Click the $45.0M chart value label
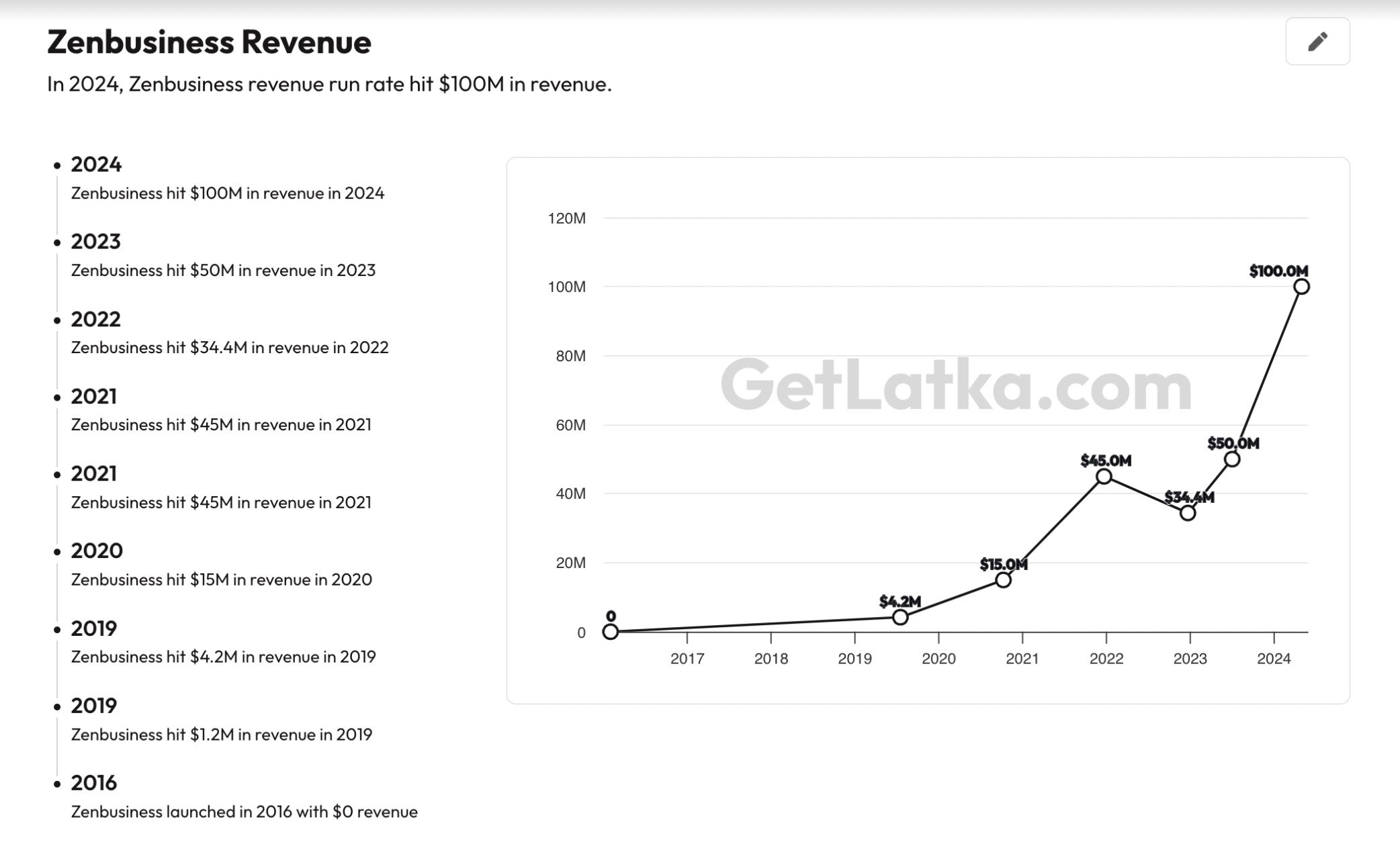This screenshot has width=1400, height=846. (x=1106, y=461)
